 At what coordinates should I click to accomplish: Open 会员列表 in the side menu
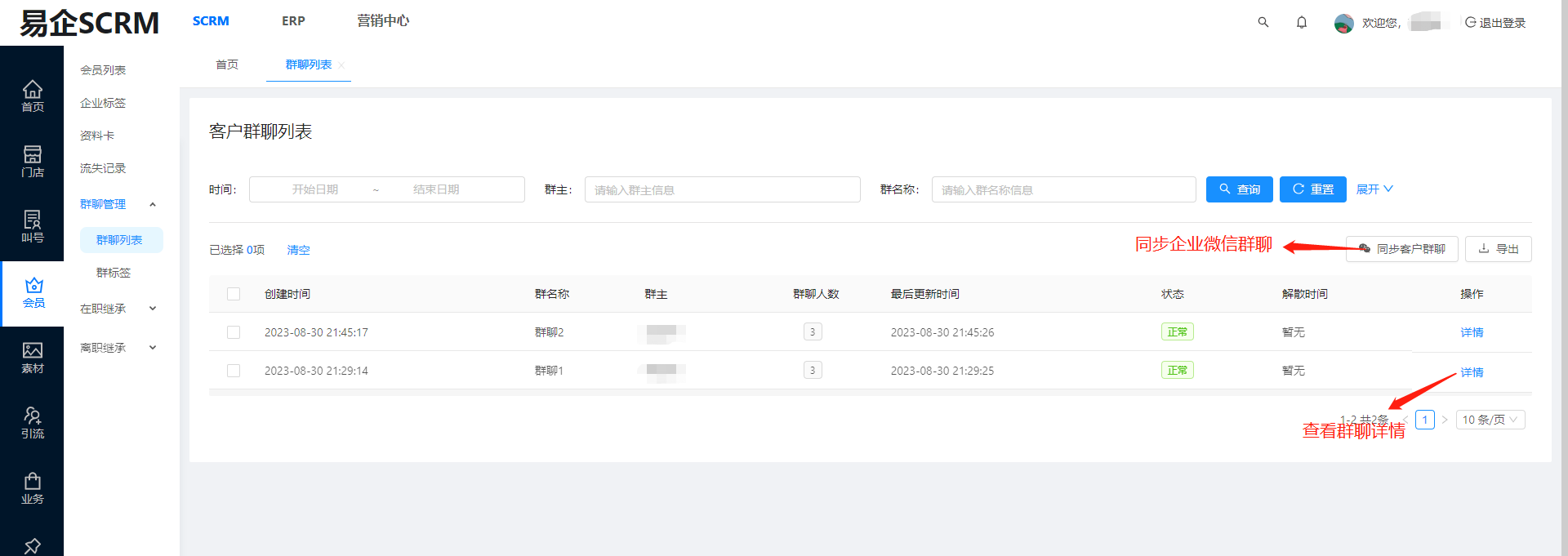point(103,70)
